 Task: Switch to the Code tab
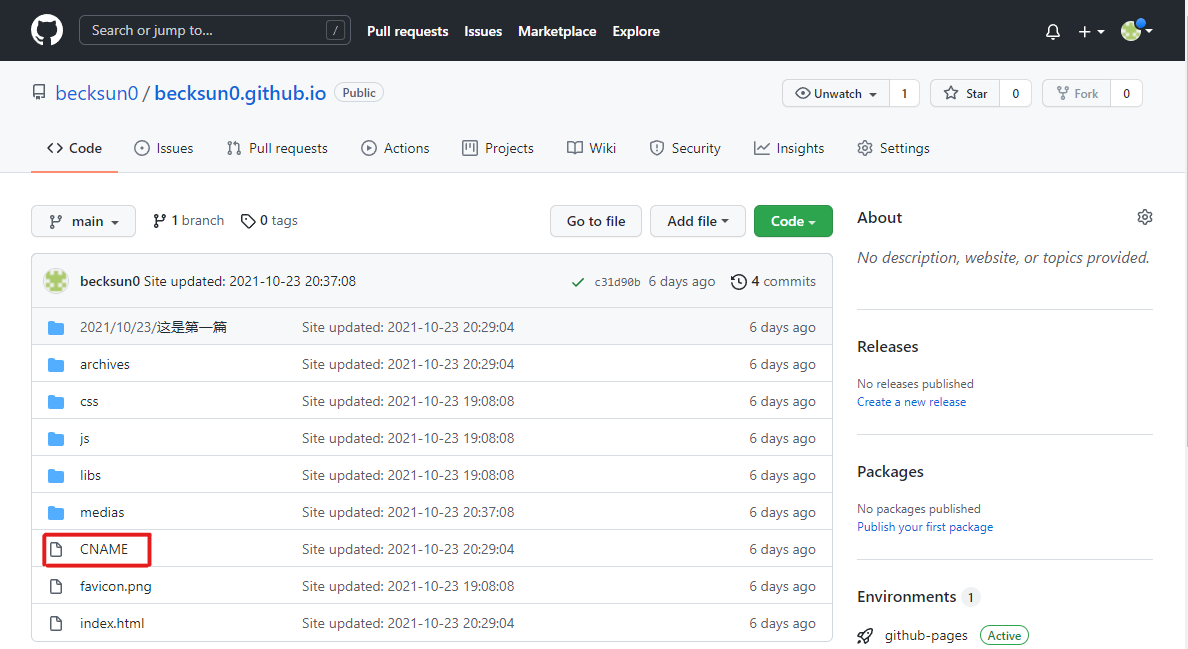pyautogui.click(x=74, y=148)
